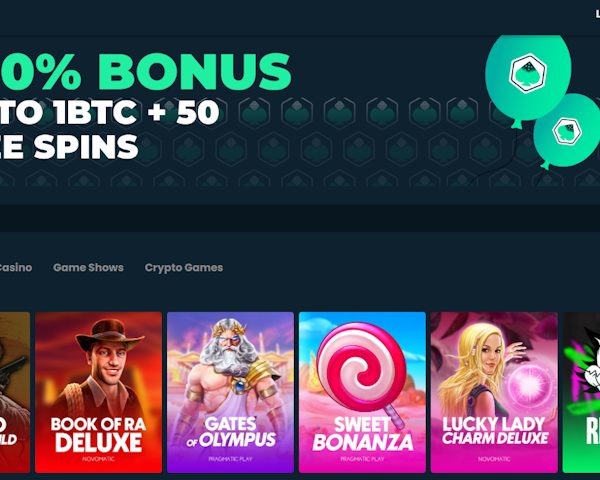Image resolution: width=600 pixels, height=480 pixels.
Task: Click the large balloon spade logo
Action: [528, 73]
